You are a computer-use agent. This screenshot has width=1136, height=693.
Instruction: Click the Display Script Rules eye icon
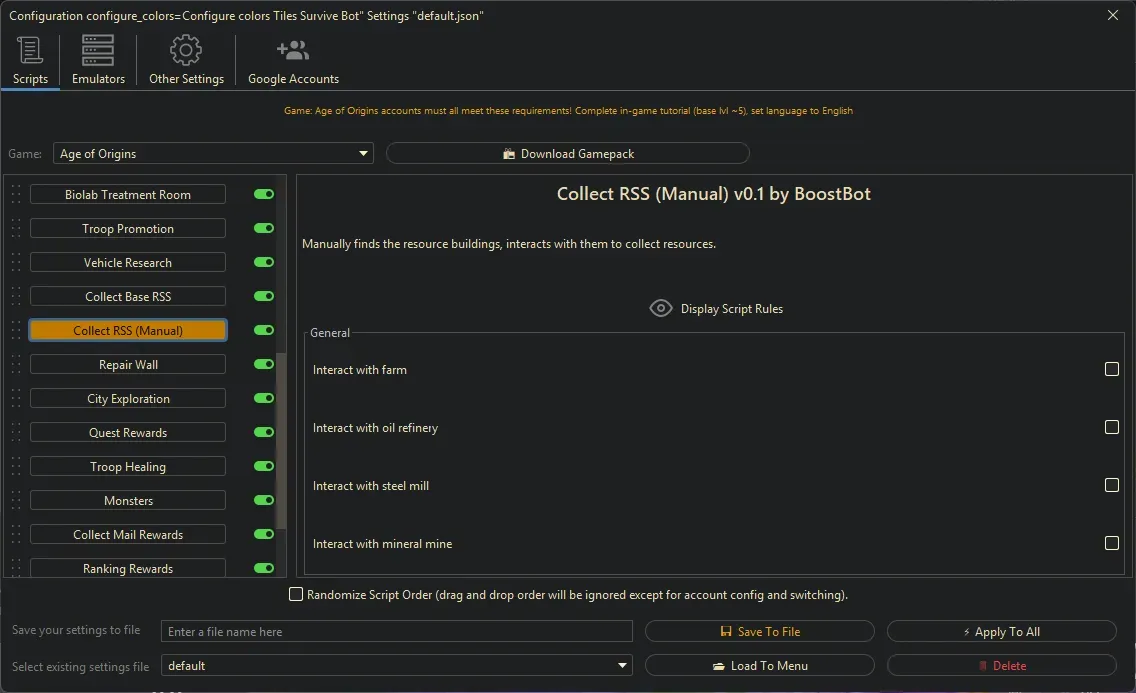(661, 308)
